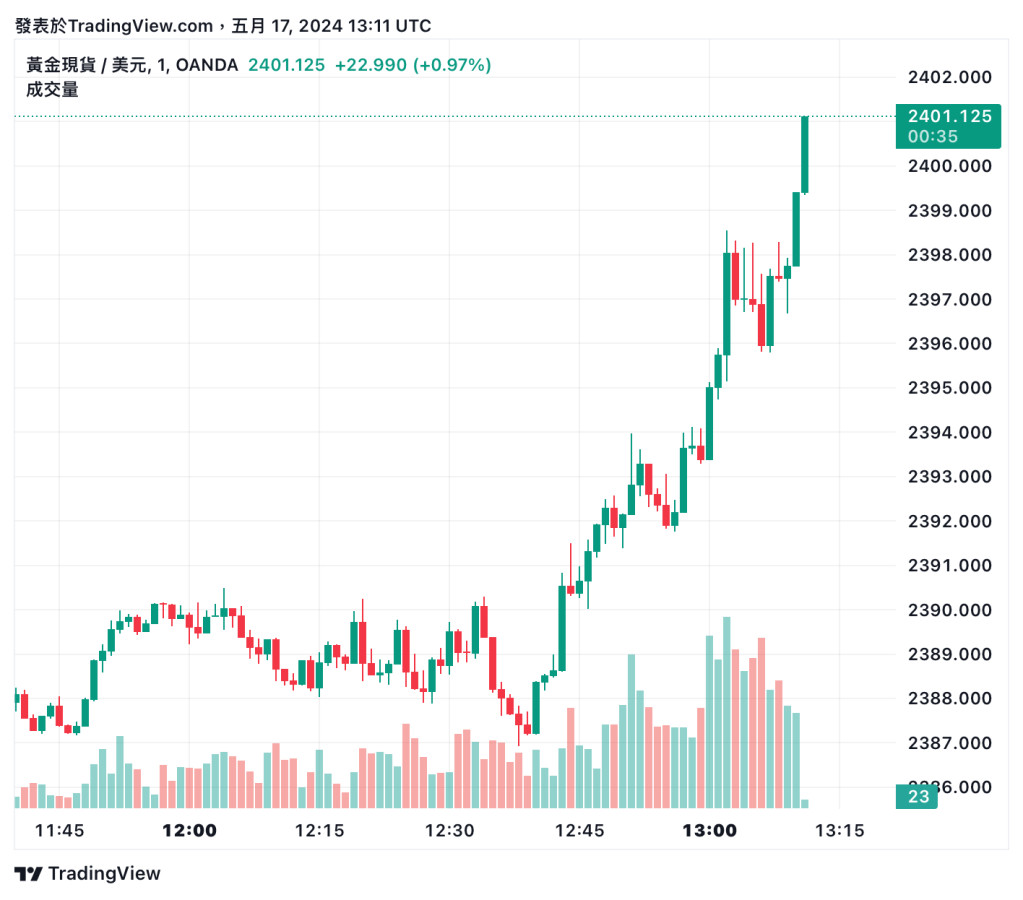
Task: Click the 13:00 label on time axis
Action: coord(709,830)
